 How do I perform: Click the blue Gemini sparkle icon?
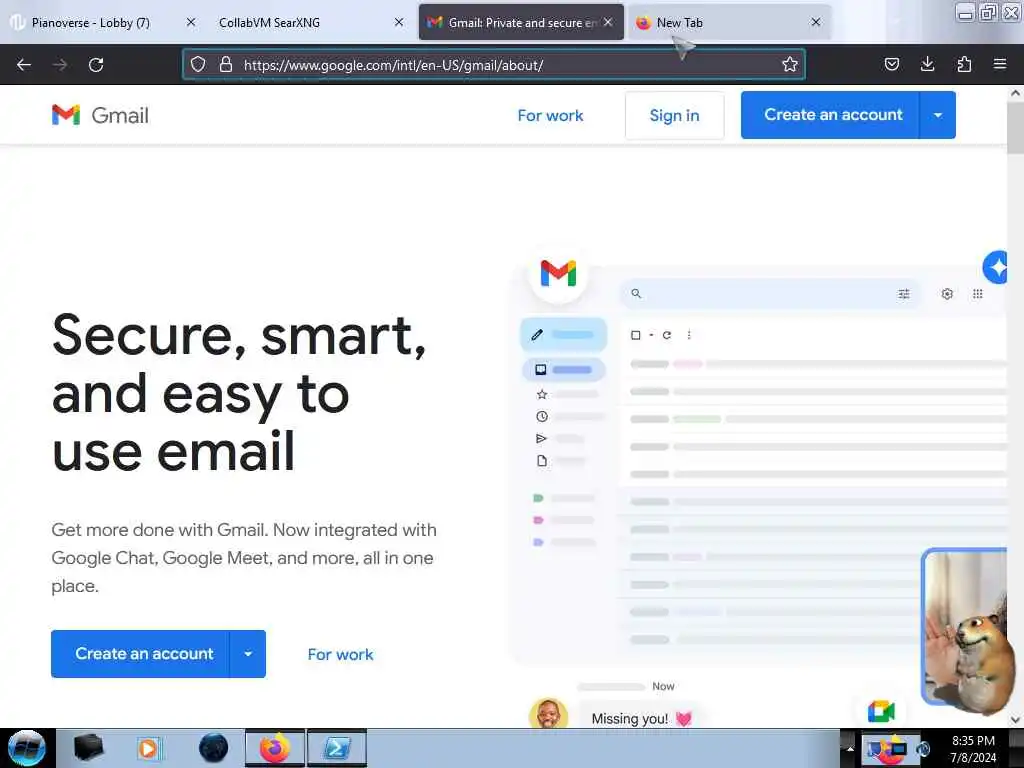(995, 267)
